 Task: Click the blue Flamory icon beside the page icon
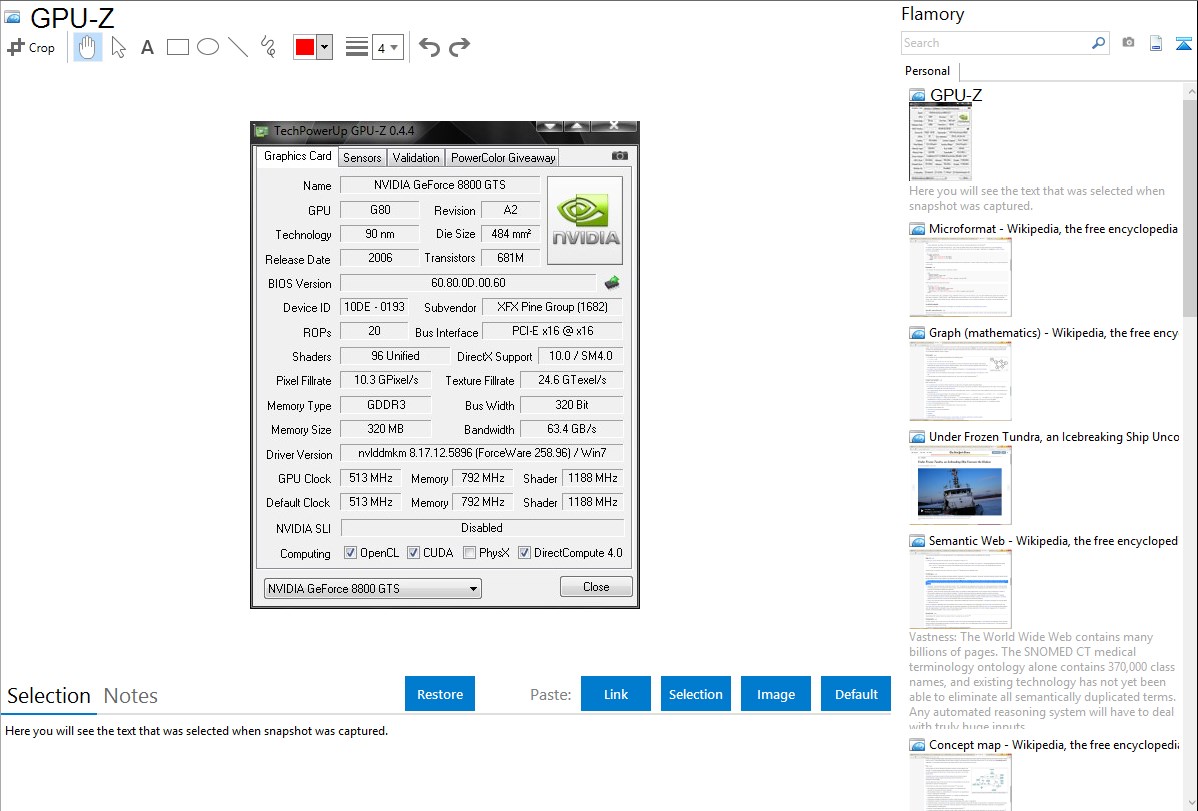click(x=1183, y=43)
